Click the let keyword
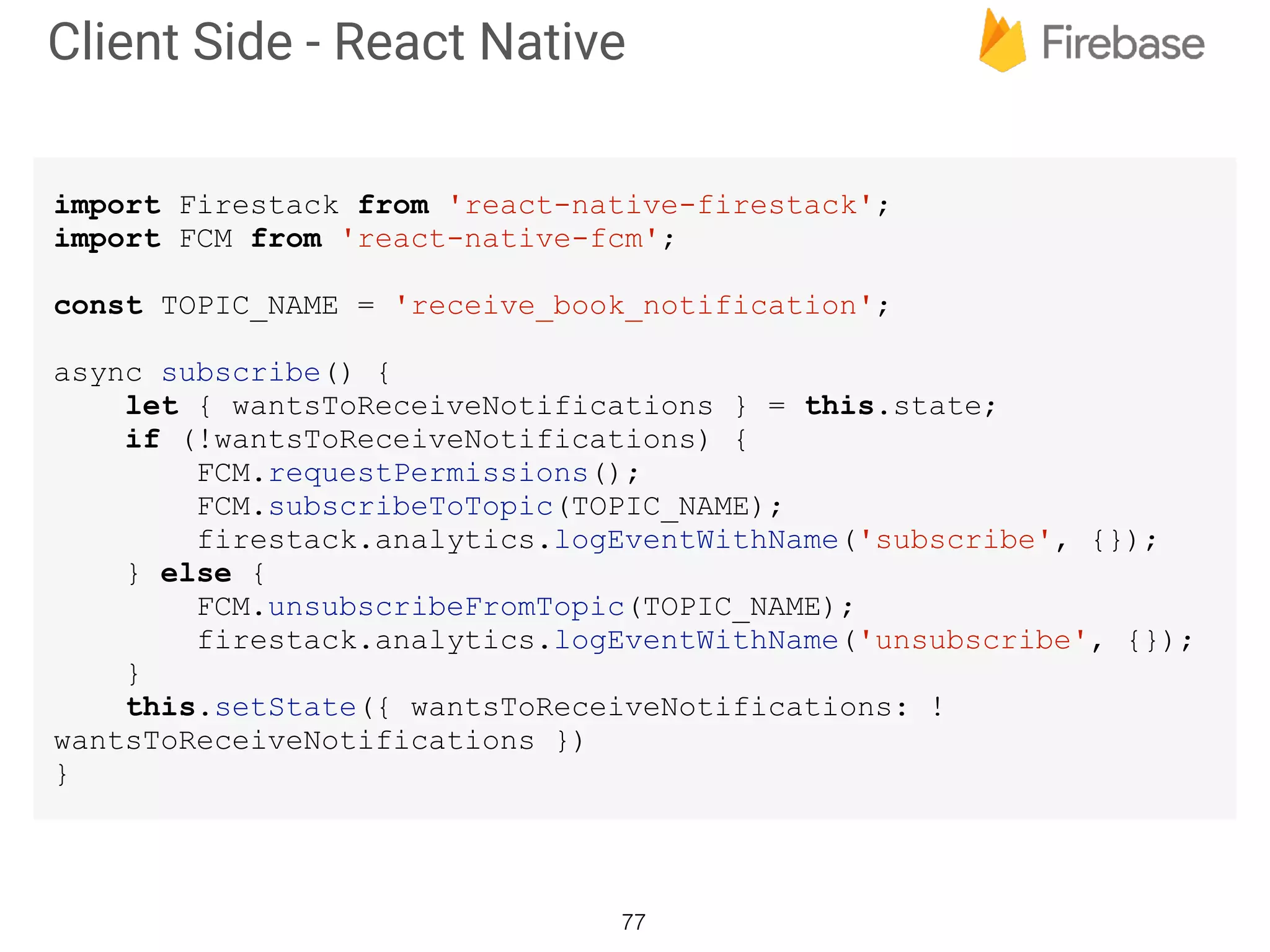This screenshot has width=1270, height=952. click(152, 406)
